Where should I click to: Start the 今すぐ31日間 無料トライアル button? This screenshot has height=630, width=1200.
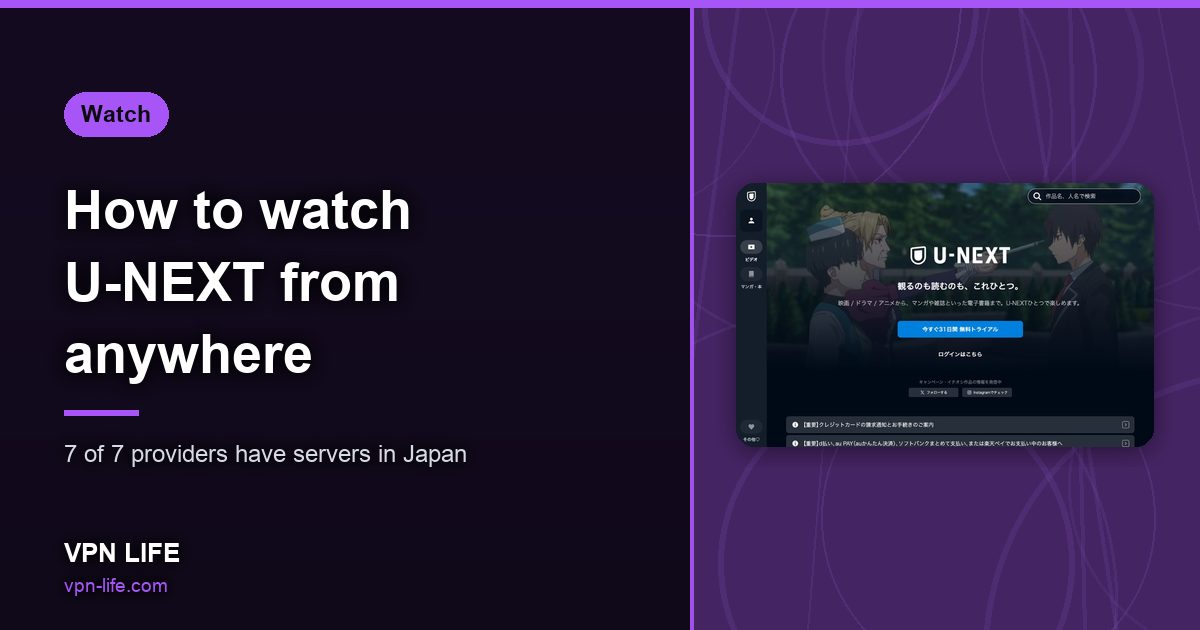(960, 329)
